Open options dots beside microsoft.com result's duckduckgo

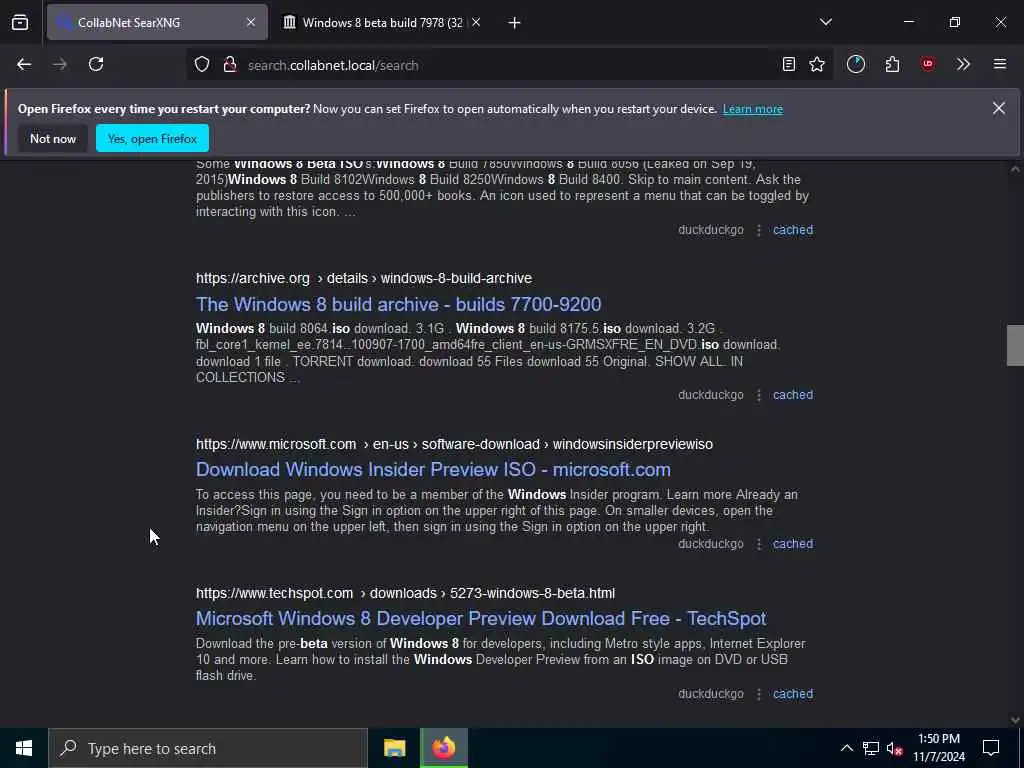[758, 544]
